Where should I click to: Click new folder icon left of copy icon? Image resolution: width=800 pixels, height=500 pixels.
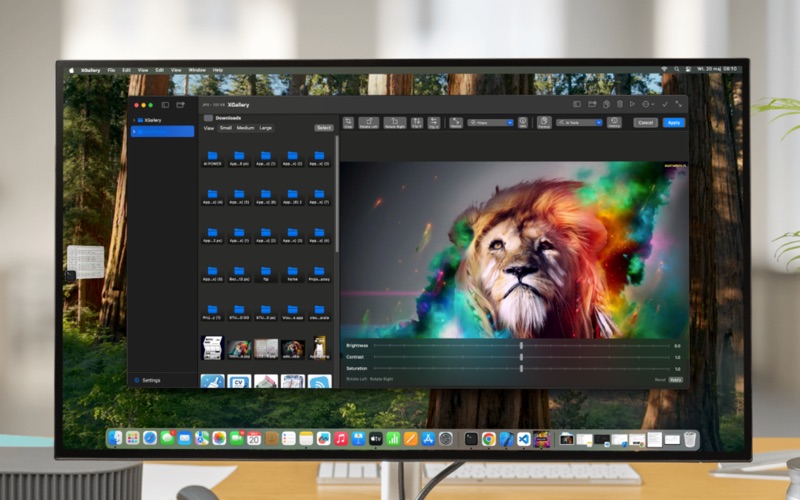coord(592,104)
